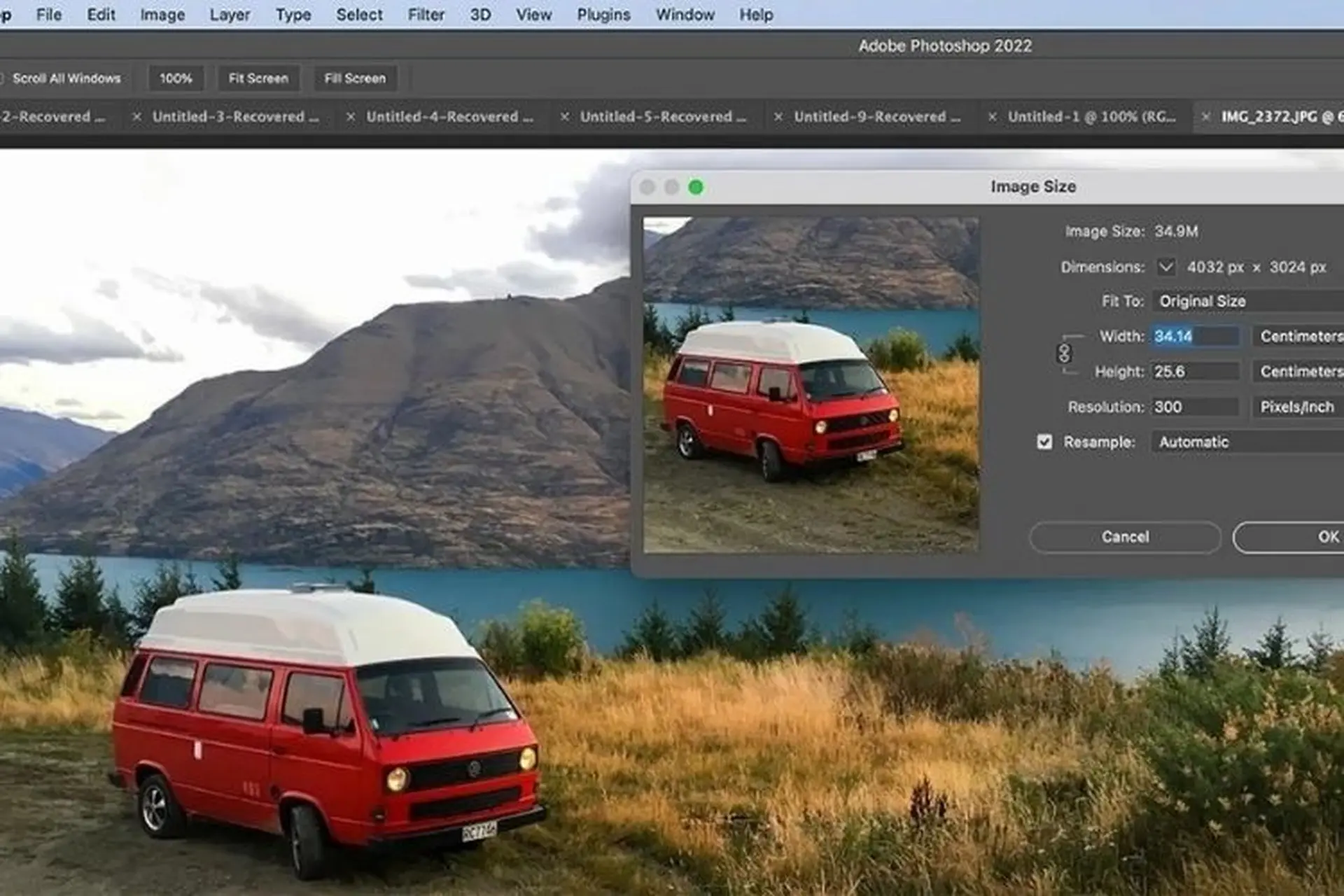Close the Untitled-1 @ 100% tab

(992, 117)
